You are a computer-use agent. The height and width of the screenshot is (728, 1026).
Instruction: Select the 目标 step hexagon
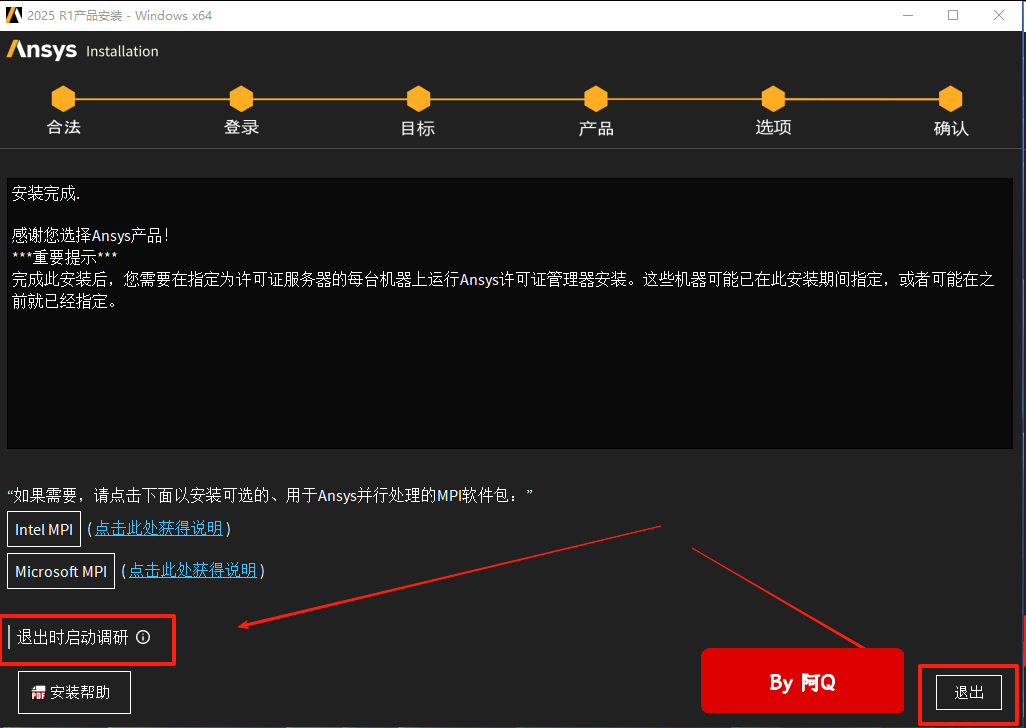click(419, 99)
